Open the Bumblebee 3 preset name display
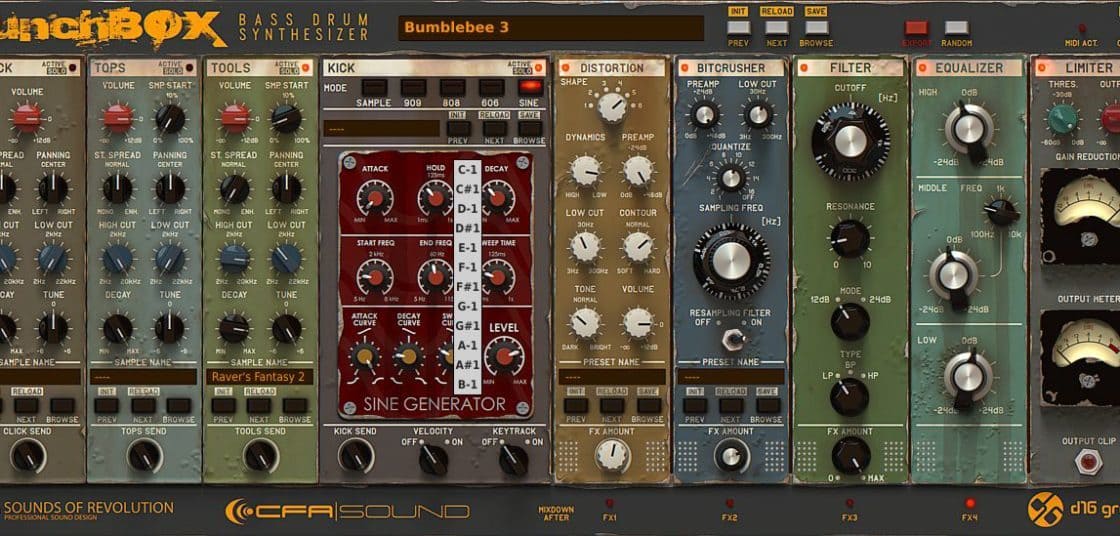 551,28
